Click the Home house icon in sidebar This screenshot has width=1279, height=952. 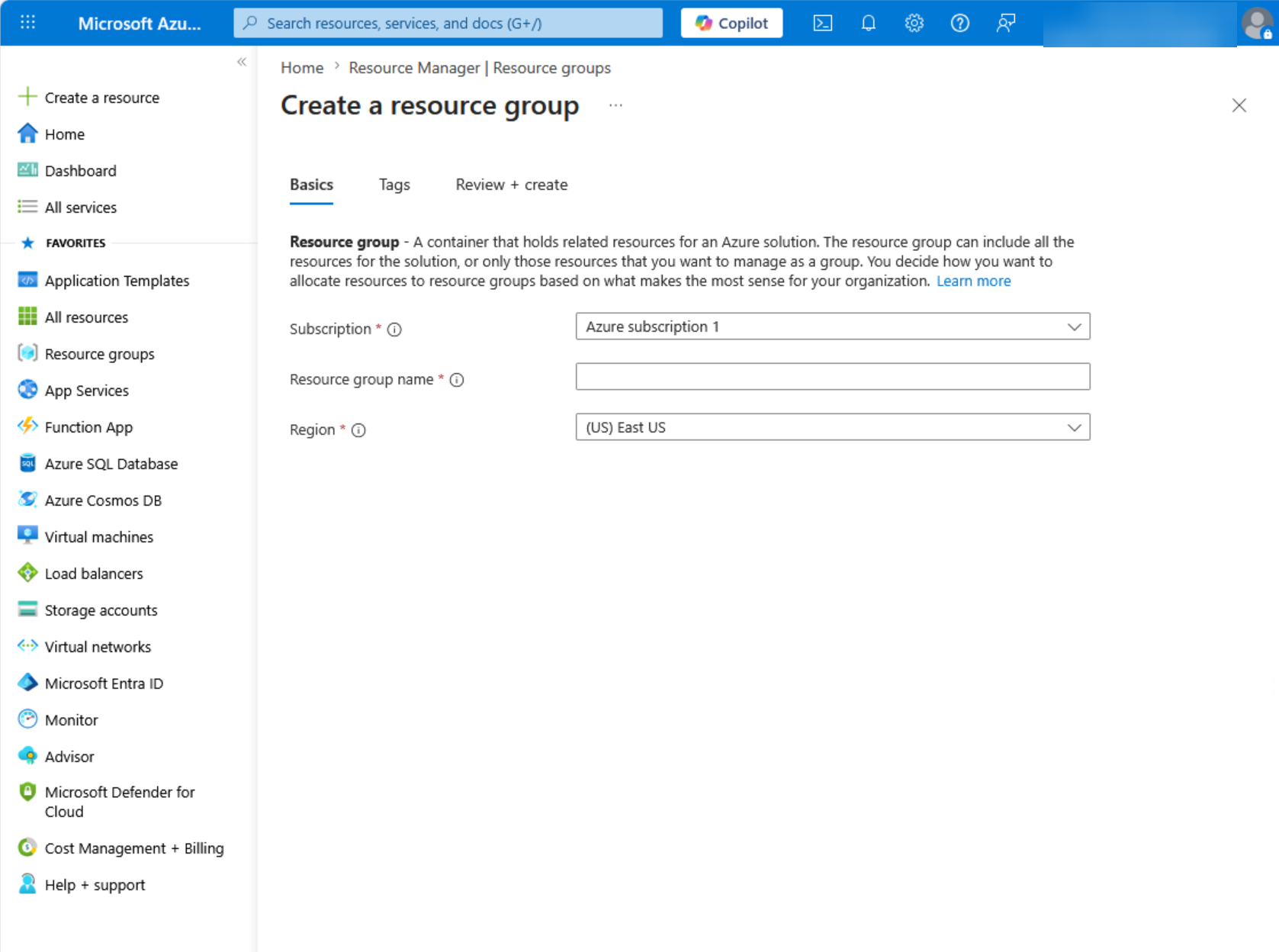(27, 133)
